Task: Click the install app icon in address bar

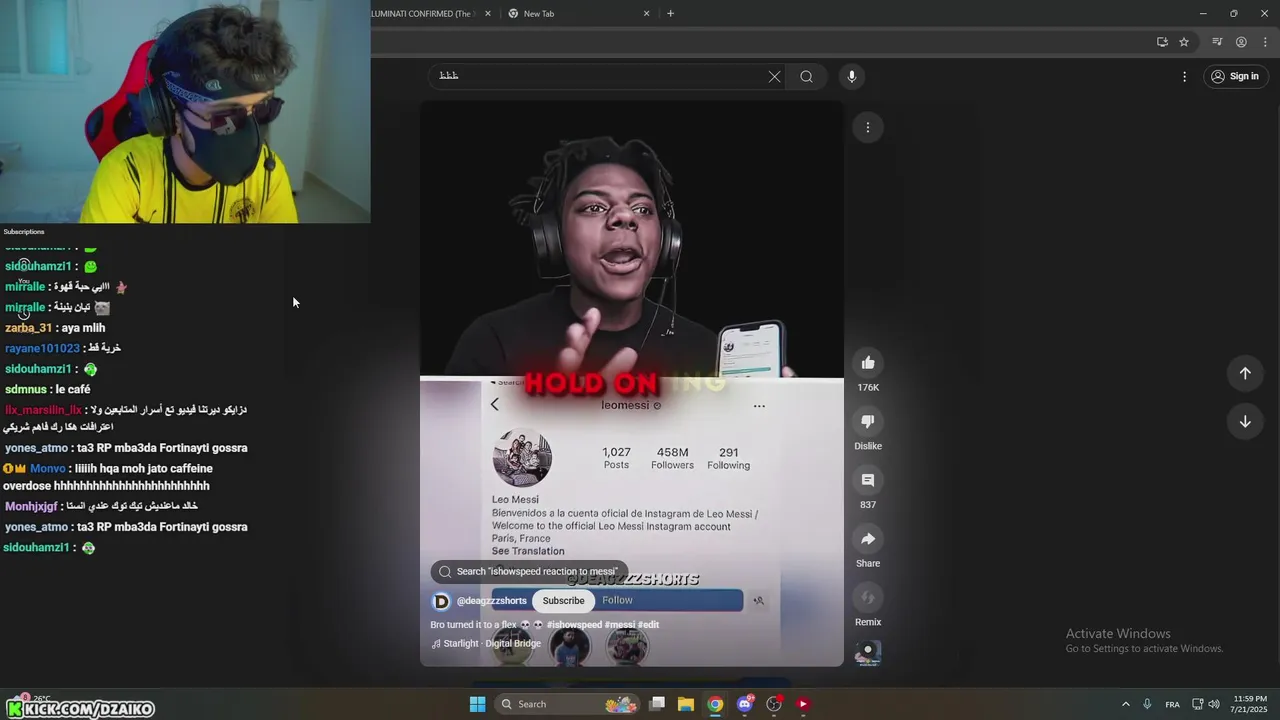Action: click(x=1162, y=42)
